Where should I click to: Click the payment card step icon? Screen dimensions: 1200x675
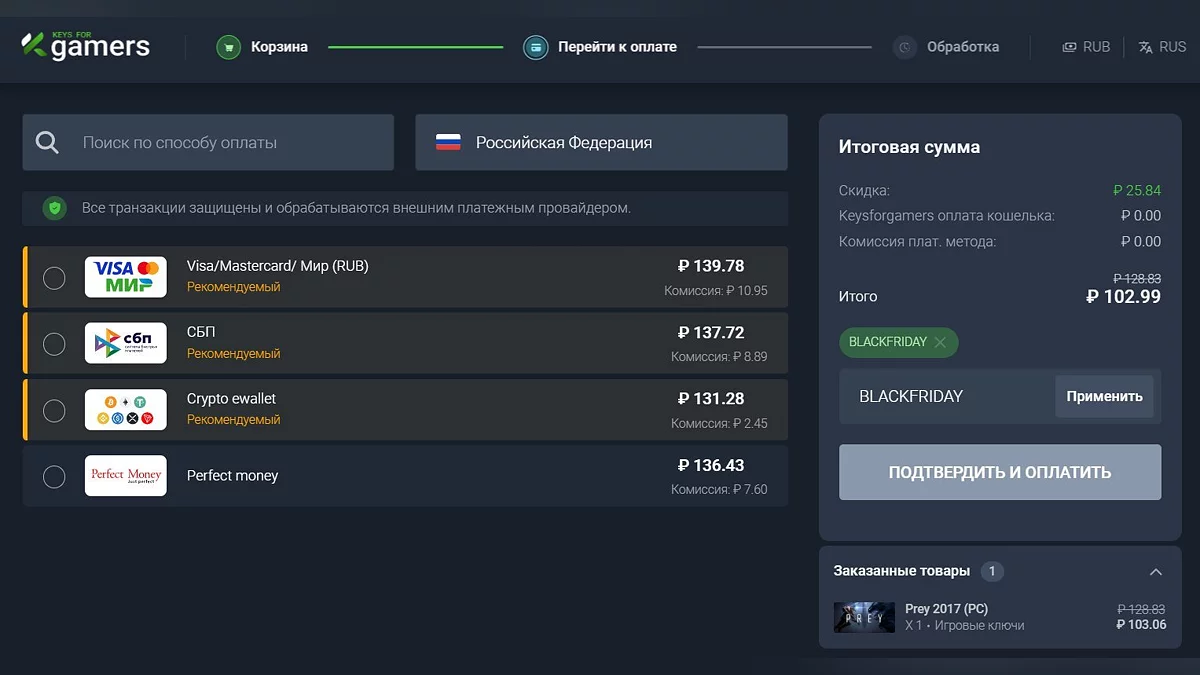(536, 47)
